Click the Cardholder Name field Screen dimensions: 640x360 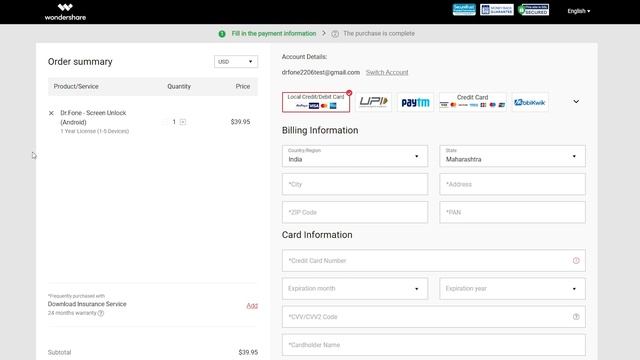click(433, 345)
